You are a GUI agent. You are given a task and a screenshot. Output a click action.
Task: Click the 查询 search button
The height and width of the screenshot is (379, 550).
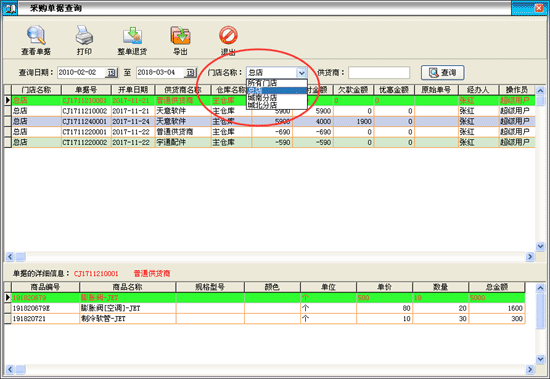[443, 73]
